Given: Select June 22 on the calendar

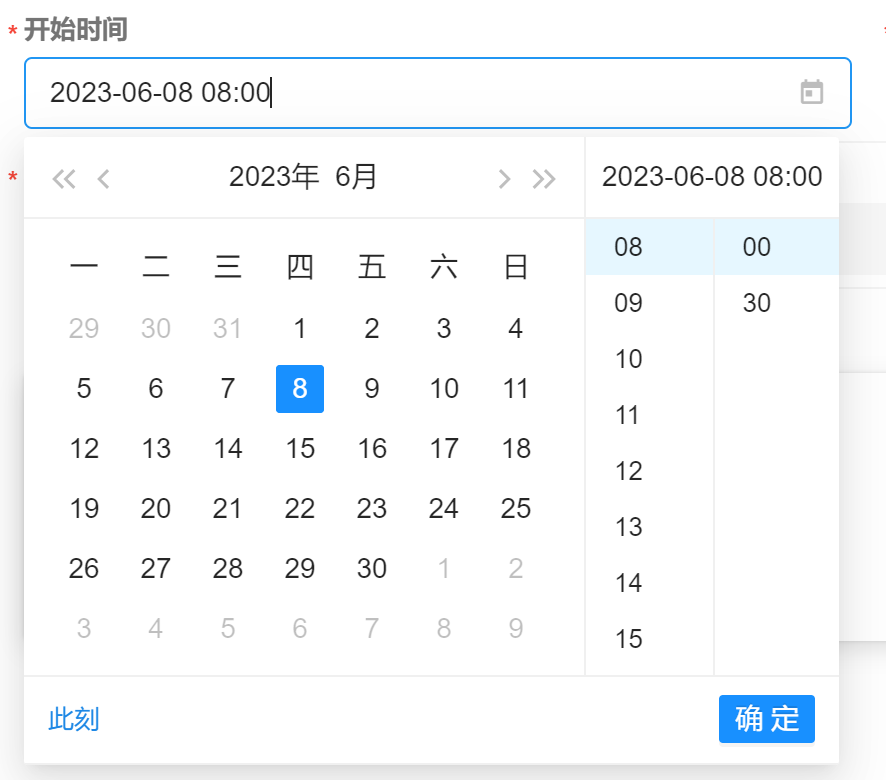Looking at the screenshot, I should pos(300,509).
